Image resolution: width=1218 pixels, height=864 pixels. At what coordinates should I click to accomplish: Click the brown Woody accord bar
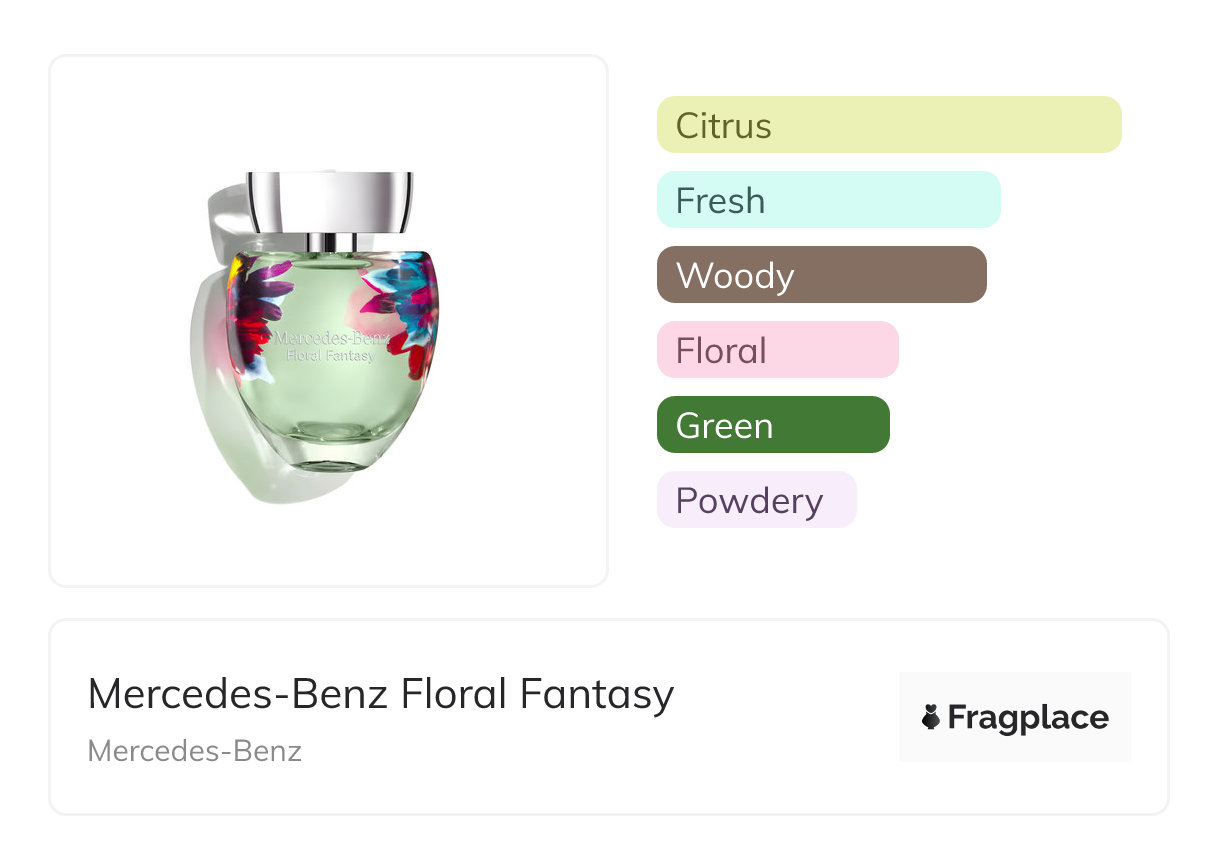[x=821, y=275]
